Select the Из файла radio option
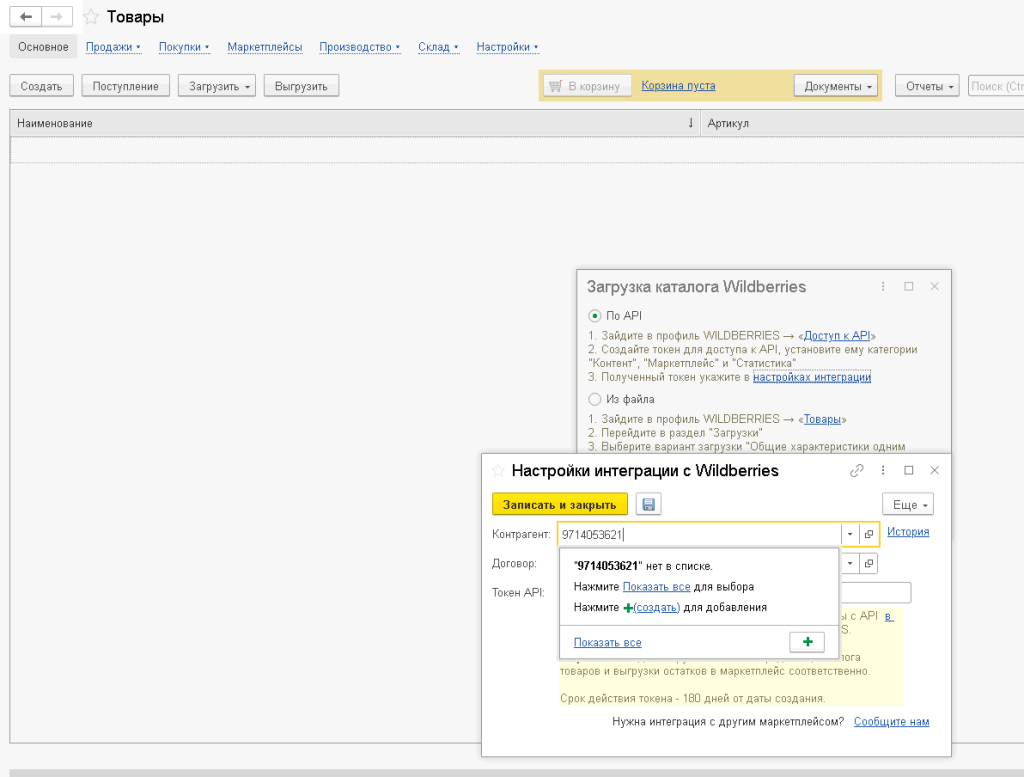Screen dimensions: 1024x777 (x=594, y=399)
